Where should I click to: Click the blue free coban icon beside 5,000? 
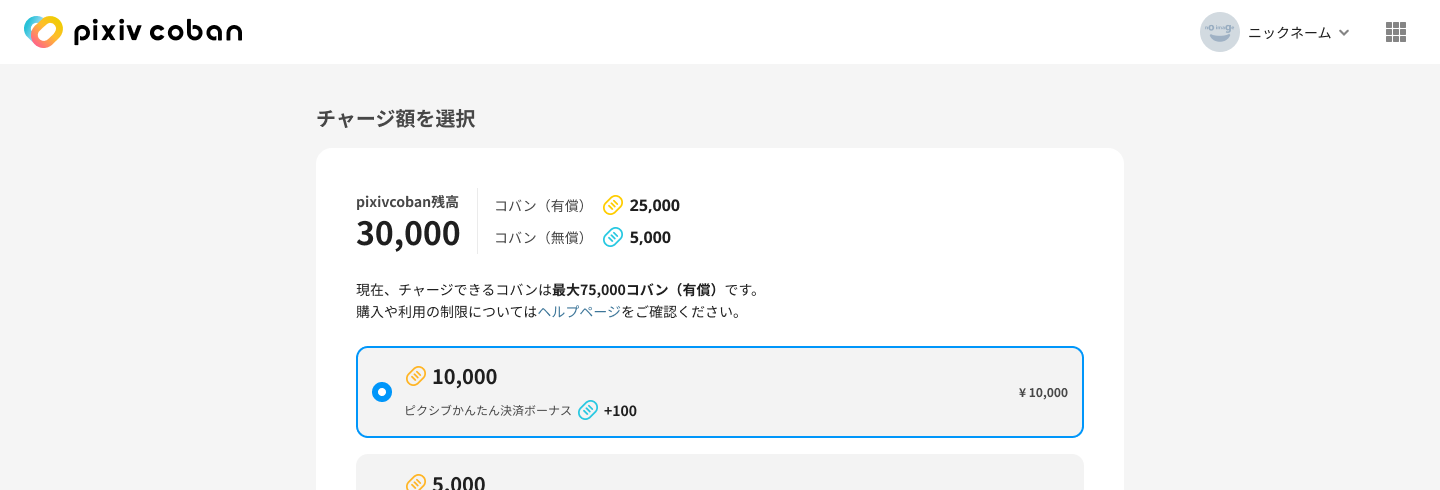[x=613, y=237]
